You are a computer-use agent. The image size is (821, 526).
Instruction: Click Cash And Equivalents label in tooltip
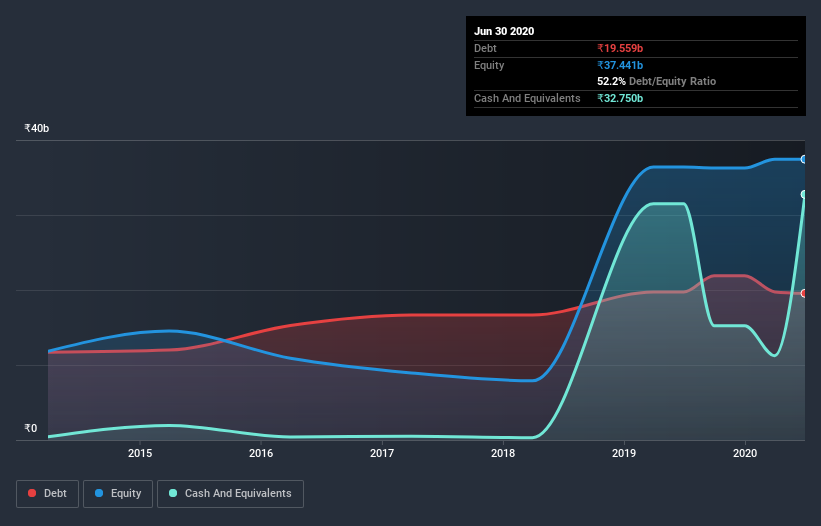pyautogui.click(x=527, y=98)
